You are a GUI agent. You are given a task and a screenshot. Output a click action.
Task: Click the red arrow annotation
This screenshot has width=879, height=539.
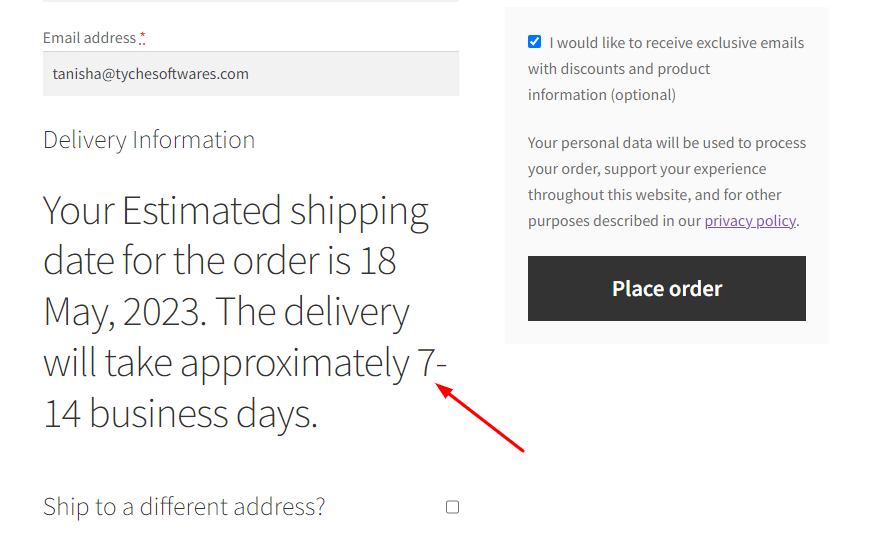480,419
